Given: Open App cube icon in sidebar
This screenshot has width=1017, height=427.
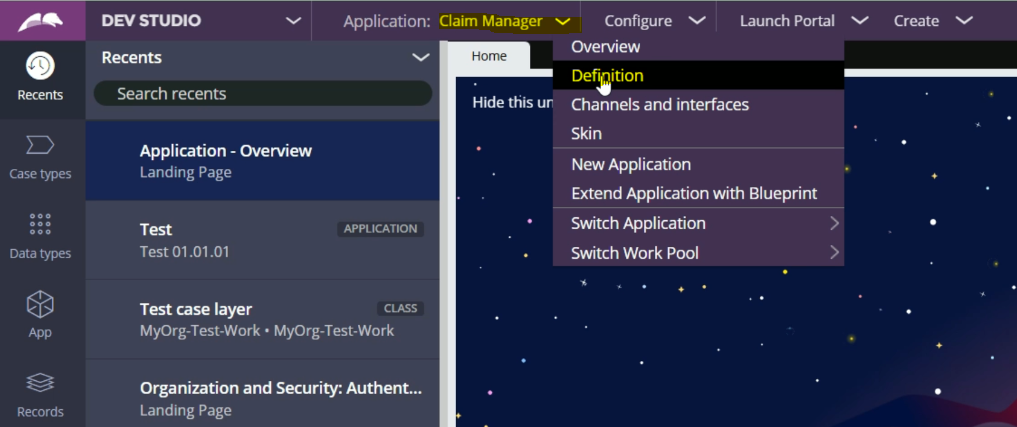Looking at the screenshot, I should pyautogui.click(x=40, y=304).
